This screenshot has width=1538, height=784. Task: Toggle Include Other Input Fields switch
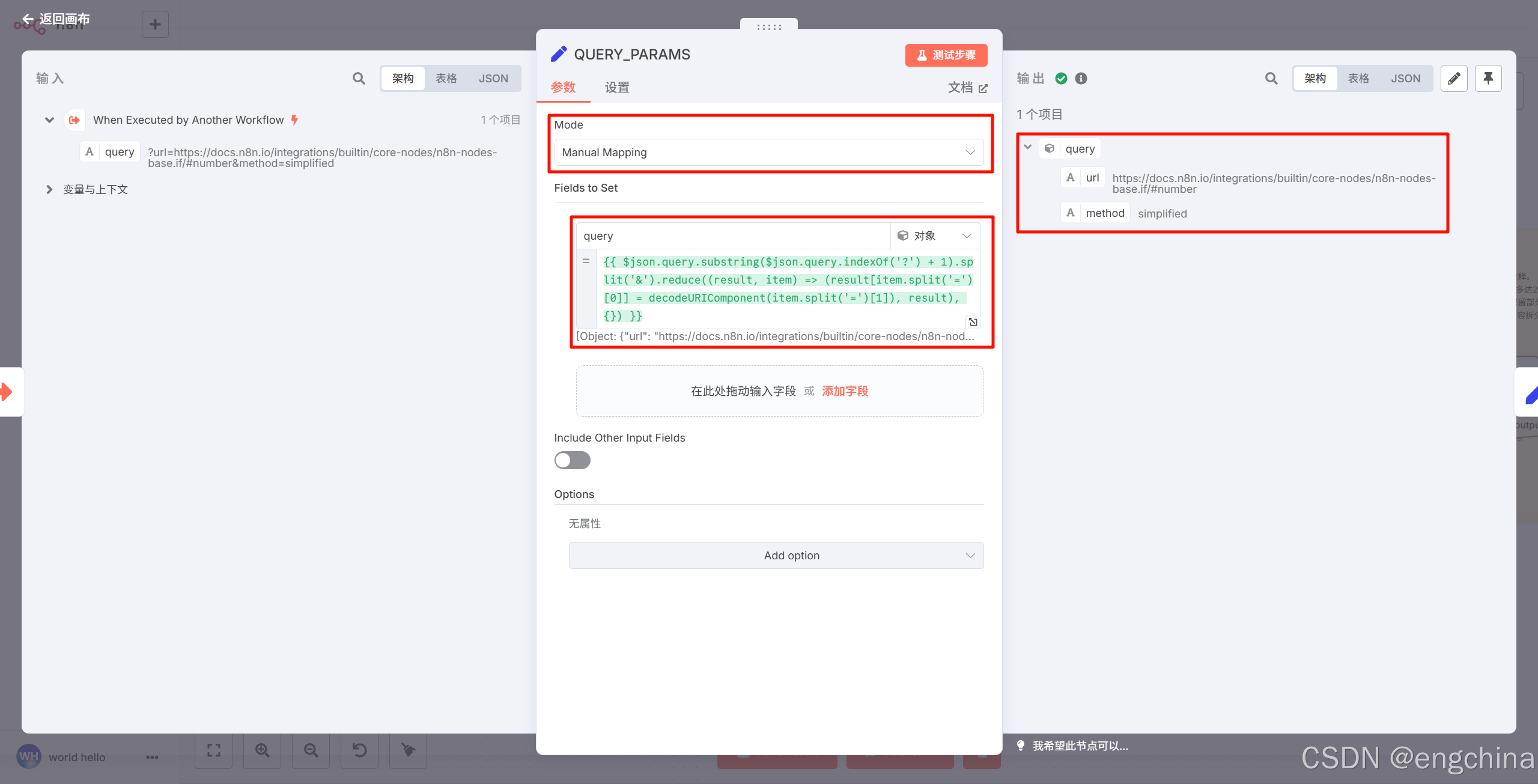(x=572, y=460)
